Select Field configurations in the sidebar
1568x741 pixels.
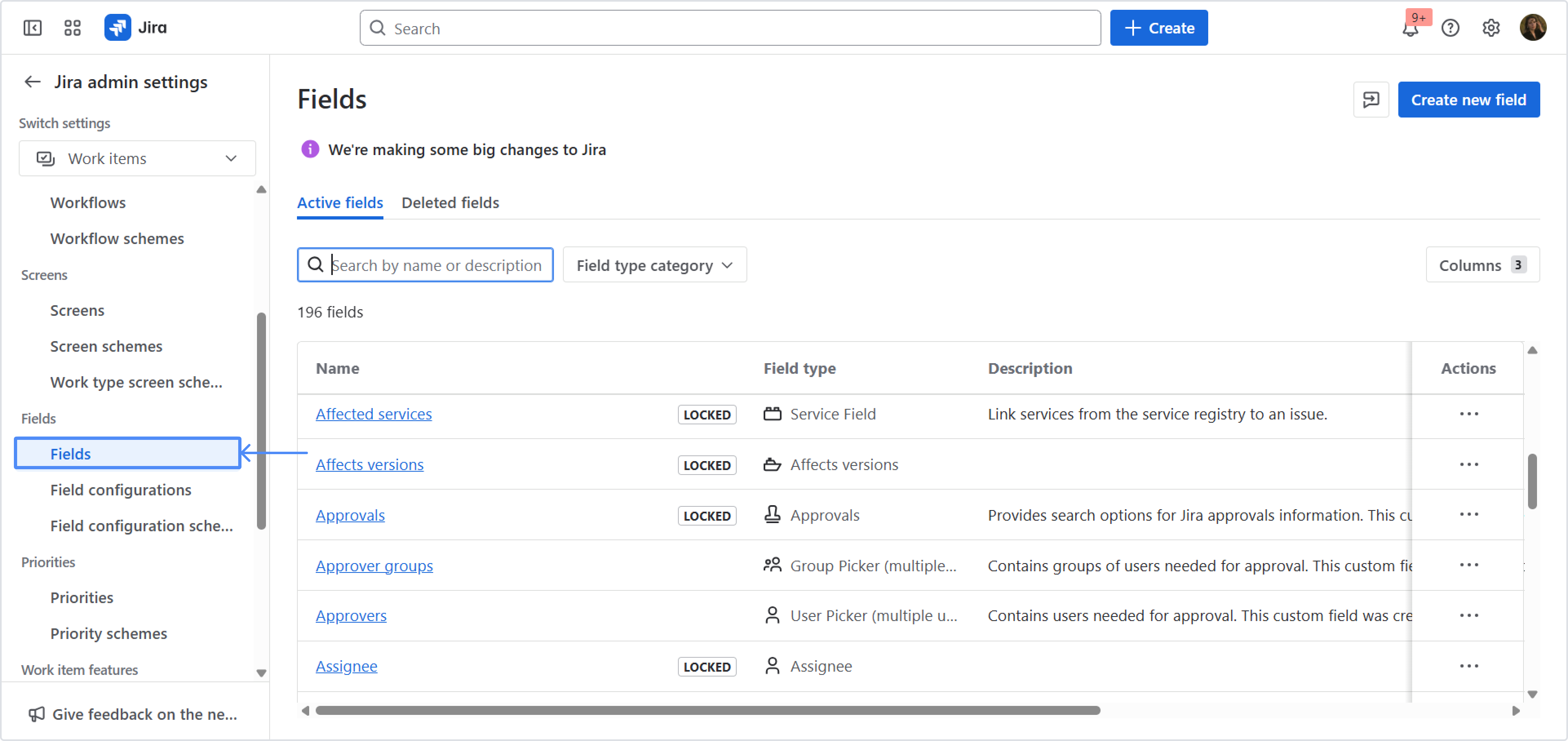120,490
